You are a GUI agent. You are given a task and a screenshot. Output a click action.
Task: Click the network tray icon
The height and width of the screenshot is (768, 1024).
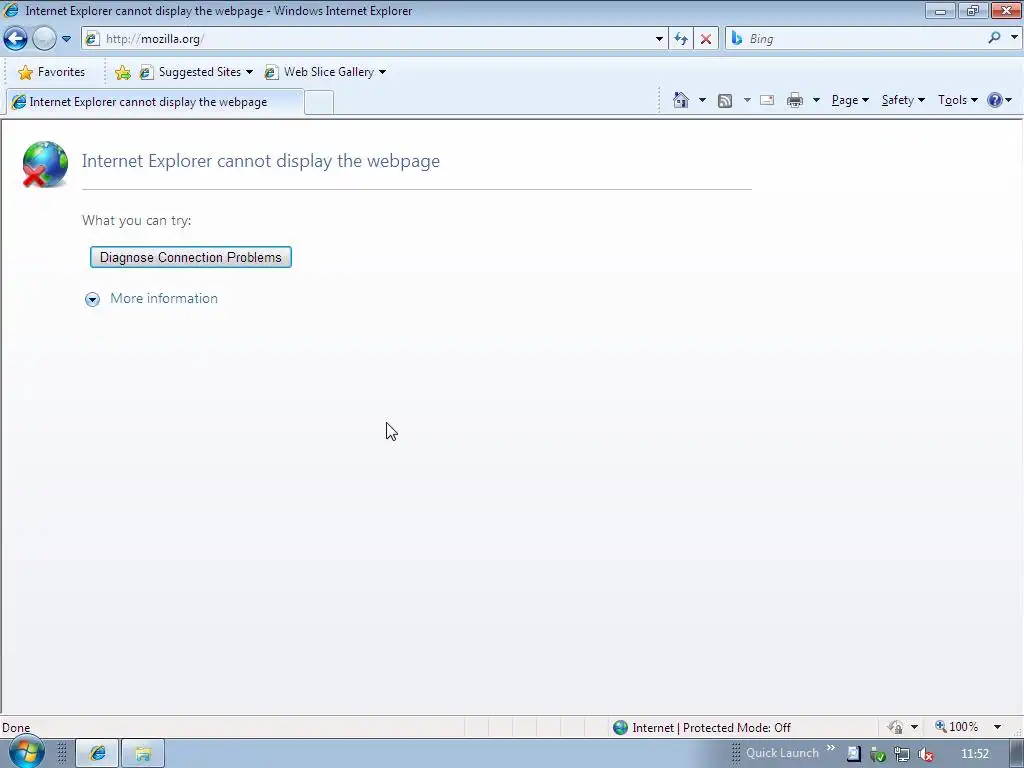[x=901, y=754]
